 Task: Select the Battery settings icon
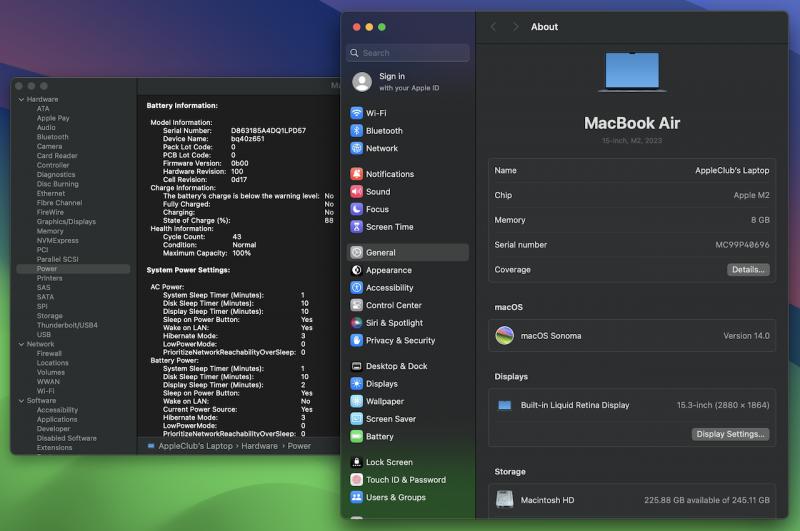357,436
